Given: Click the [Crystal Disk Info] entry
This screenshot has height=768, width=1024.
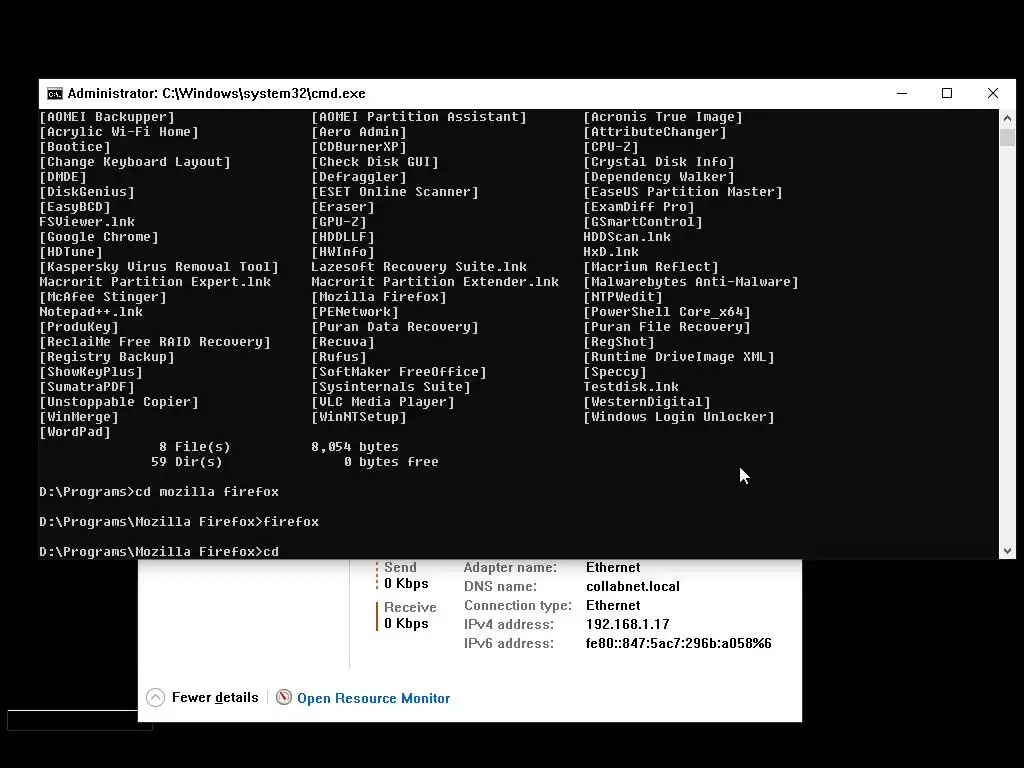Looking at the screenshot, I should coord(659,162).
